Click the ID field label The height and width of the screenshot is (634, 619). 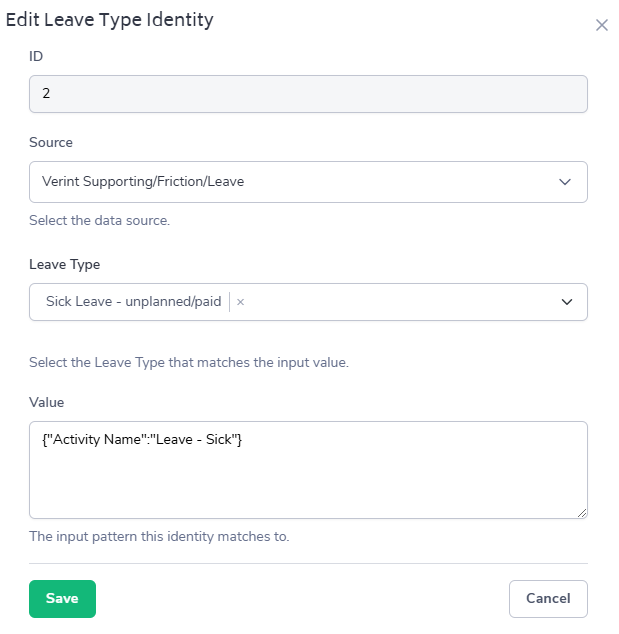[x=36, y=56]
